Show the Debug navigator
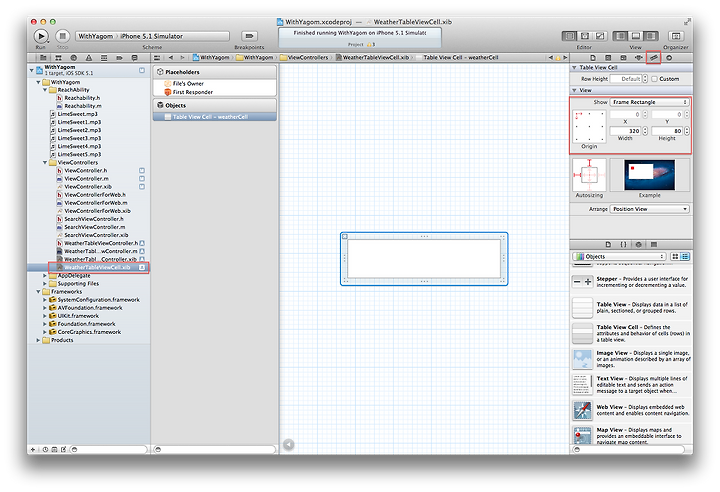The image size is (720, 492). point(104,58)
